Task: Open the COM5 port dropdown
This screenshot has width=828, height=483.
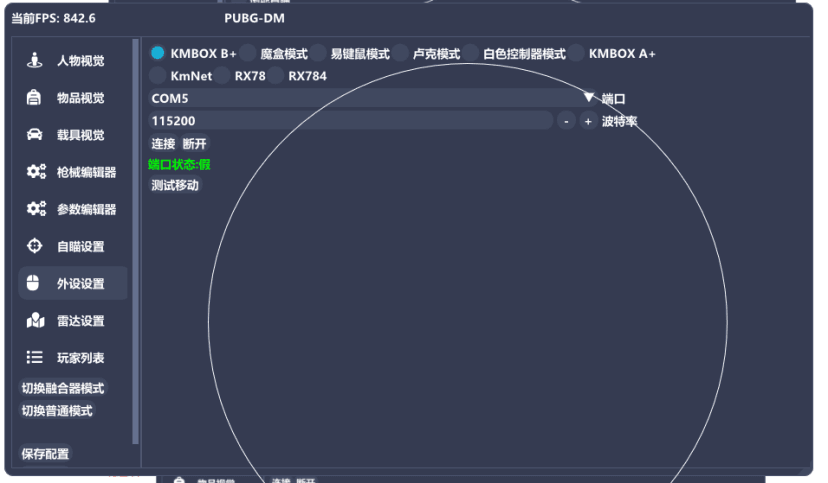Action: click(373, 98)
